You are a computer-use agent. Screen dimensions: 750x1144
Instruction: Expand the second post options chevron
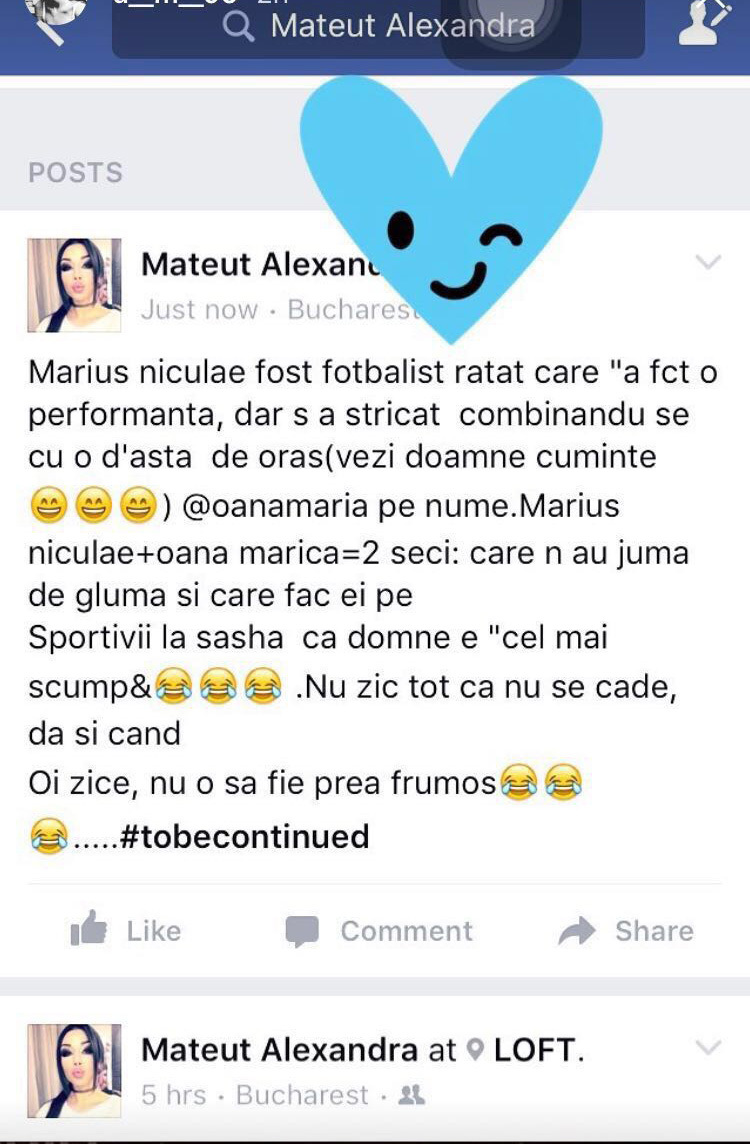tap(708, 1047)
